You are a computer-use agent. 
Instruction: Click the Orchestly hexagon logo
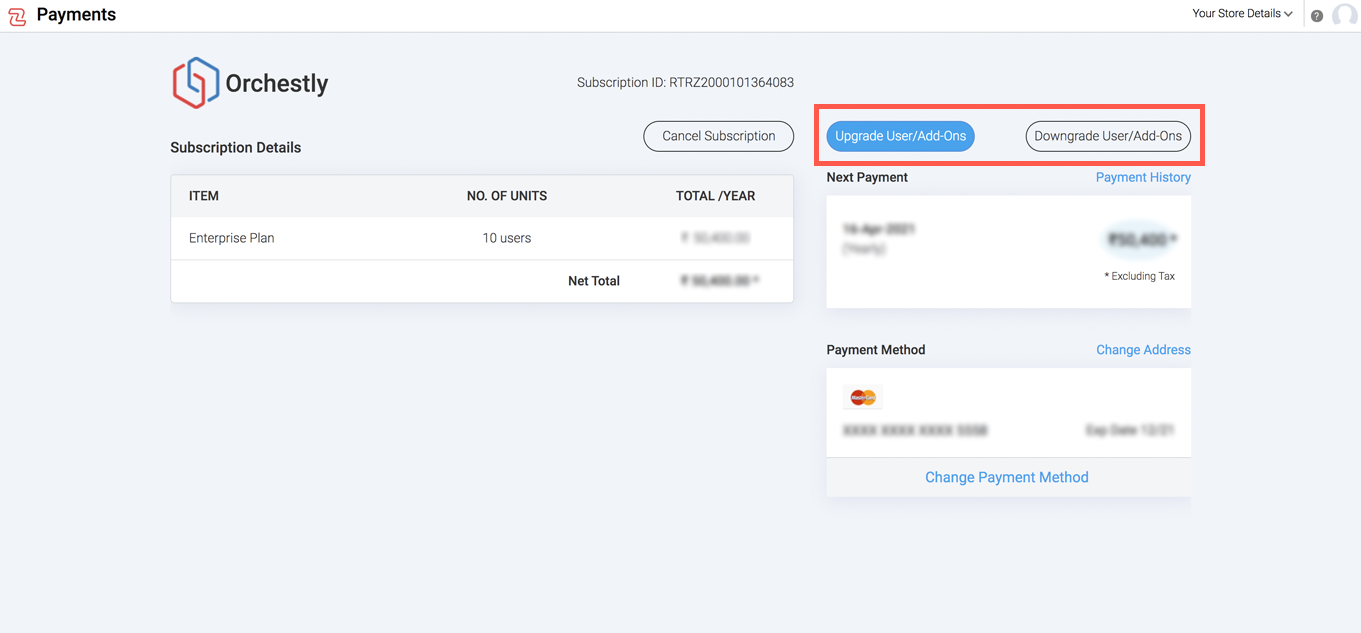(x=195, y=83)
